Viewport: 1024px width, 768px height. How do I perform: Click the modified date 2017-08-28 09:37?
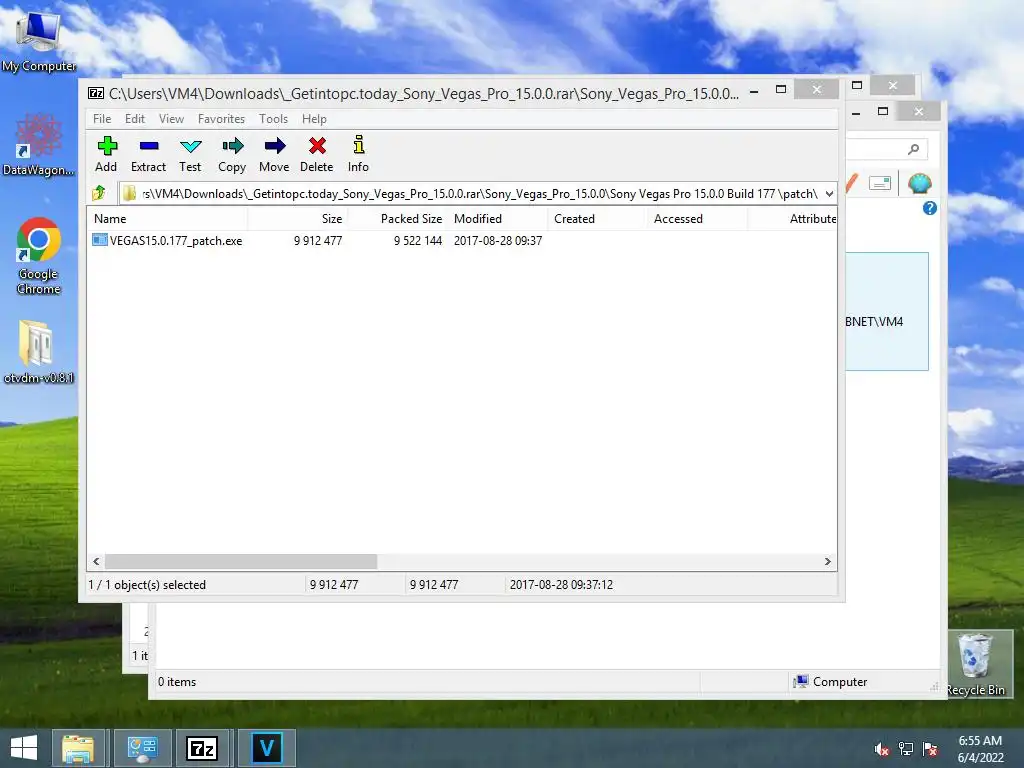[x=498, y=241]
